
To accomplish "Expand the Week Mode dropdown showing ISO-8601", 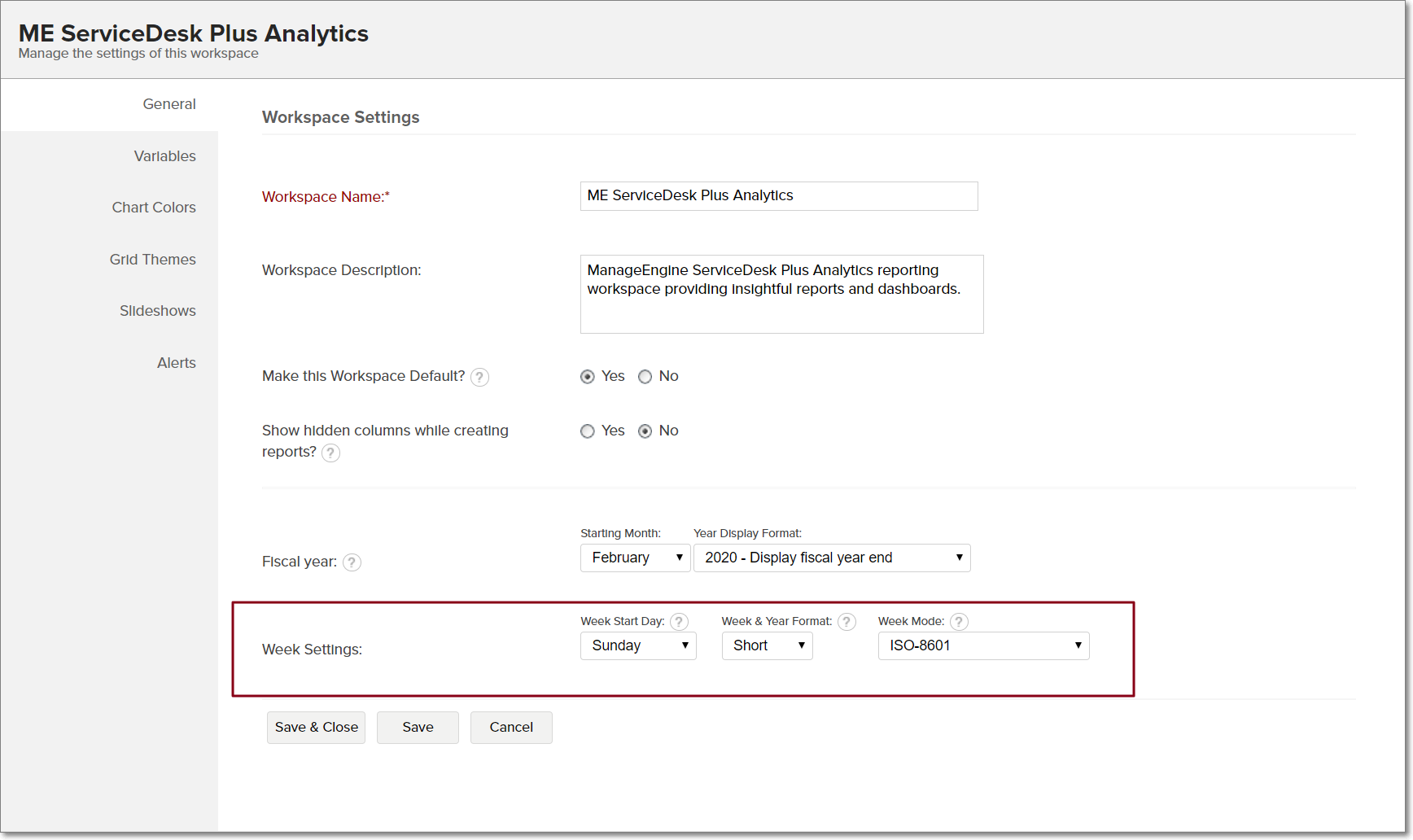I will 983,646.
